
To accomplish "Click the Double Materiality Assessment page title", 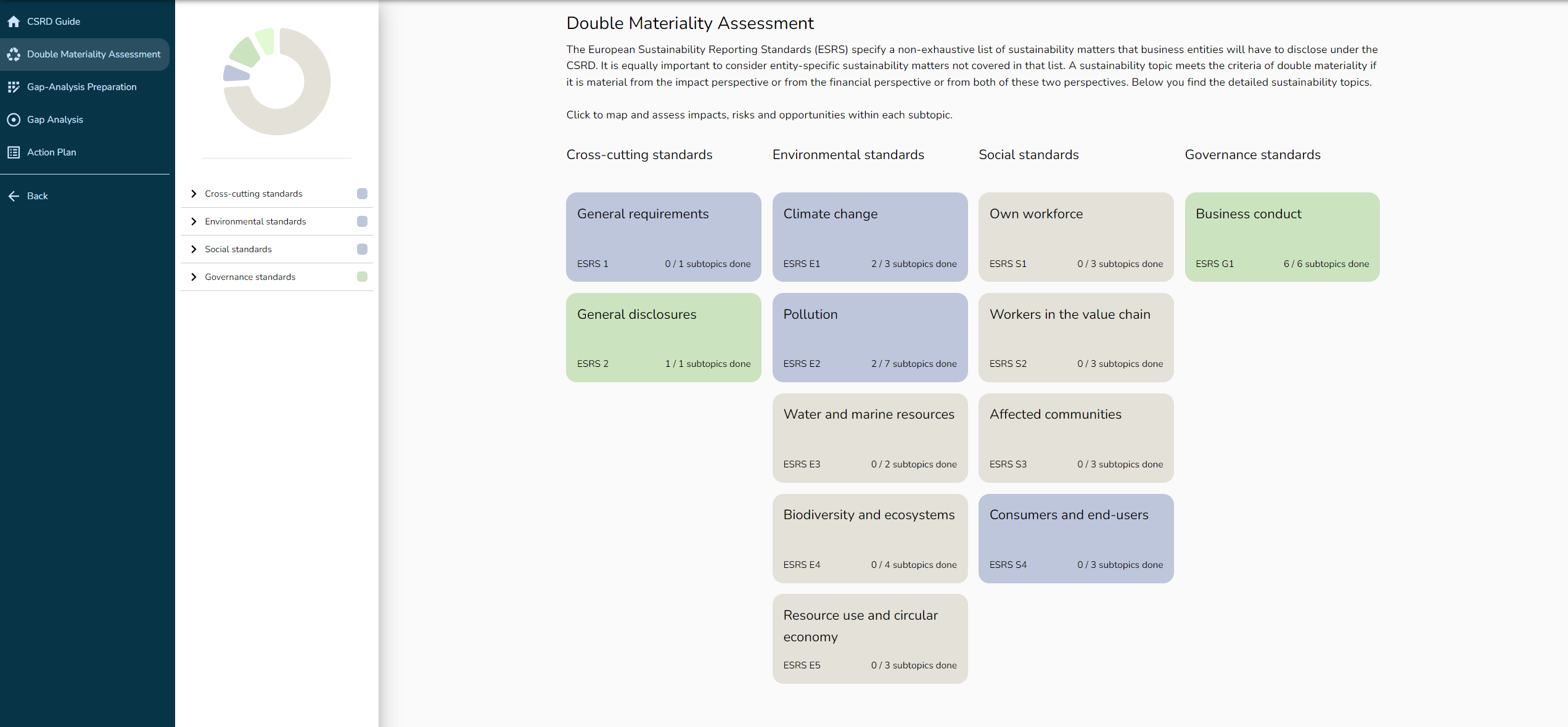I will tap(690, 23).
